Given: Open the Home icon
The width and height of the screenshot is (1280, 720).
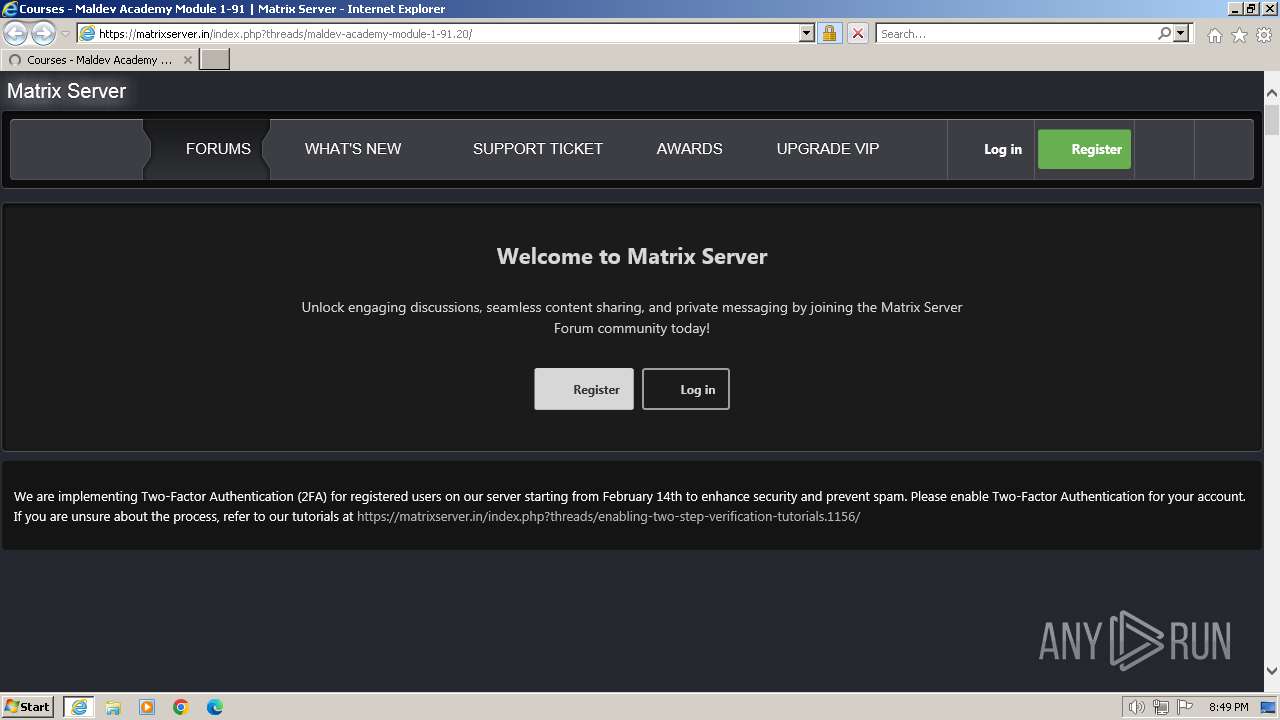Looking at the screenshot, I should [1214, 35].
